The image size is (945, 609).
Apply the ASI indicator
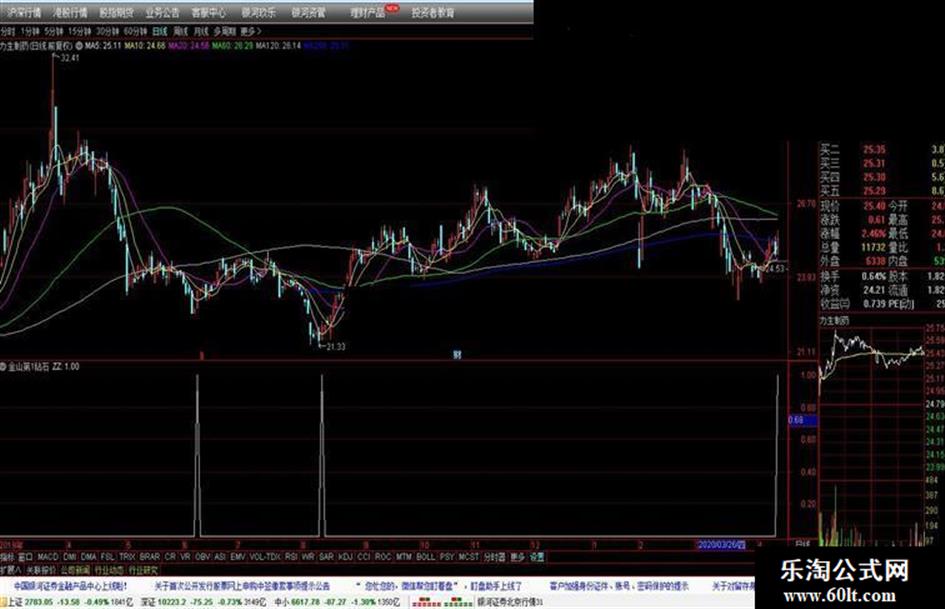(x=221, y=557)
